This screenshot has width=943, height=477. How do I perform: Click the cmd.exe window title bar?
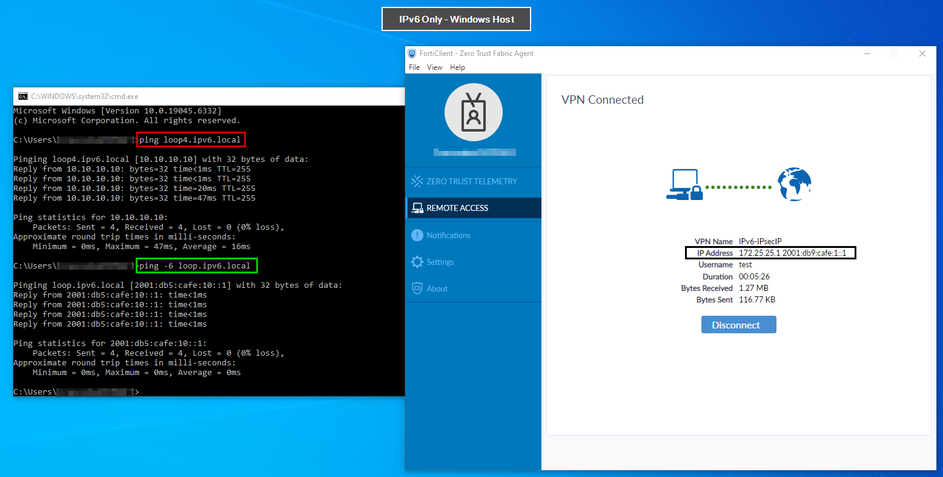tap(209, 96)
